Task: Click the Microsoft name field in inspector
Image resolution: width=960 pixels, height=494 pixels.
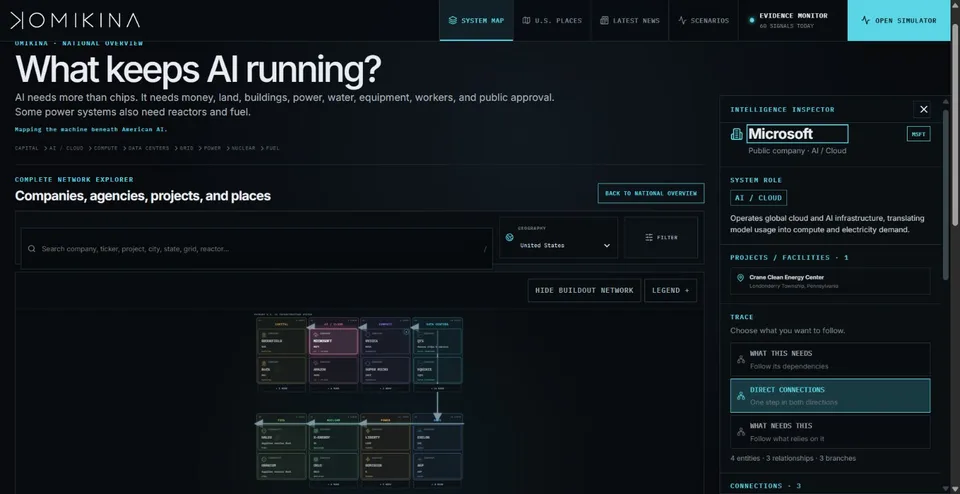Action: (797, 133)
